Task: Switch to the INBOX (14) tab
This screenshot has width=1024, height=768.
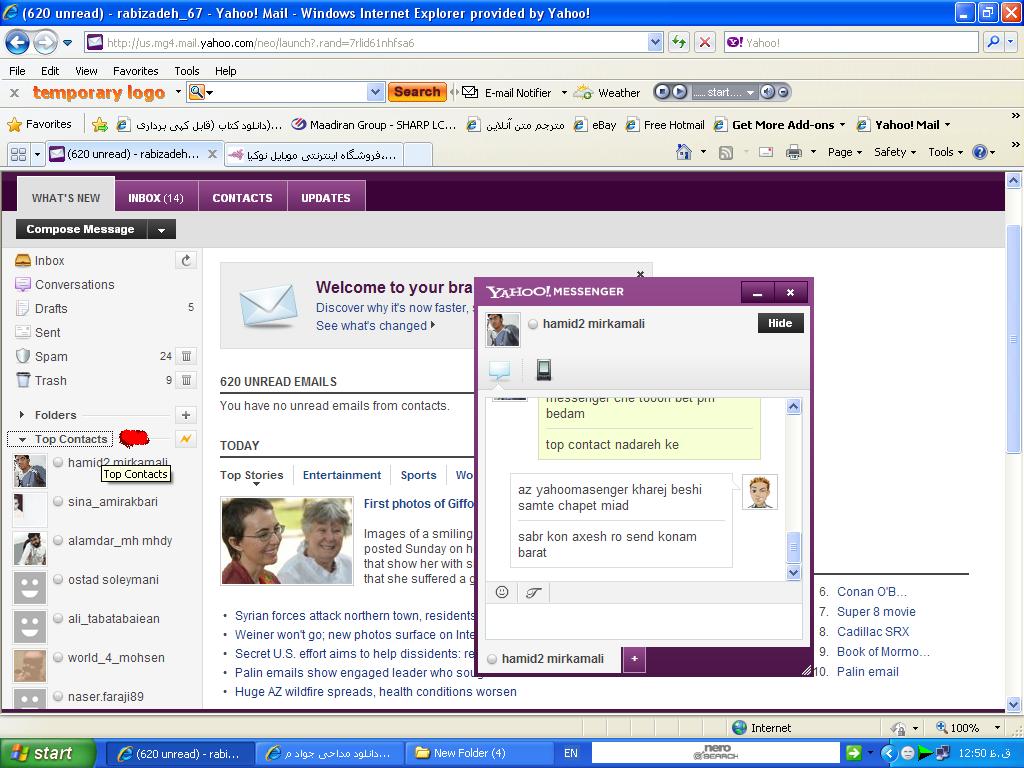Action: point(156,197)
